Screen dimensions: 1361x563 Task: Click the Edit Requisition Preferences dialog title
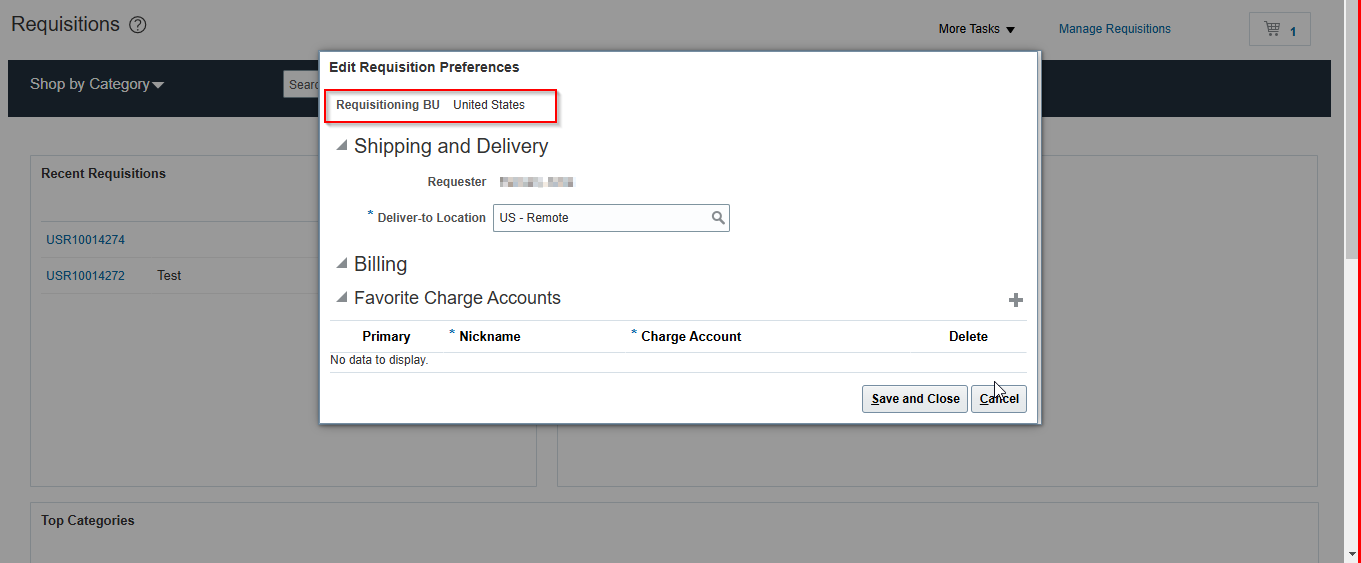[424, 68]
